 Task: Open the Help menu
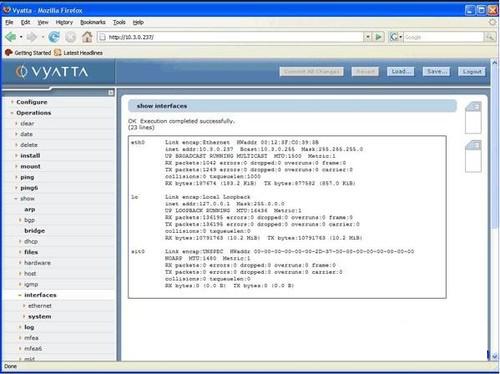[138, 22]
